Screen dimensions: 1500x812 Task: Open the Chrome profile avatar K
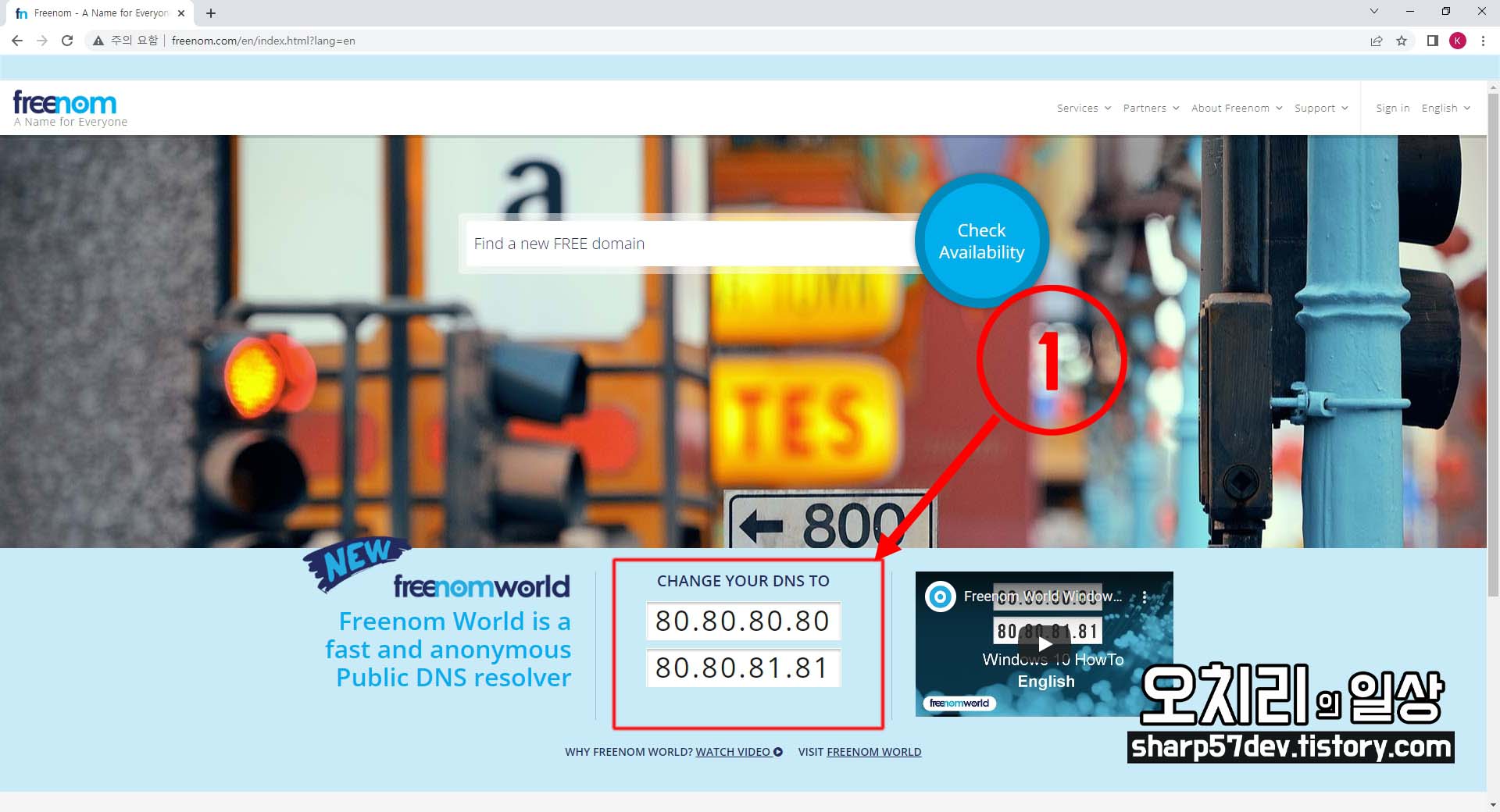tap(1458, 41)
